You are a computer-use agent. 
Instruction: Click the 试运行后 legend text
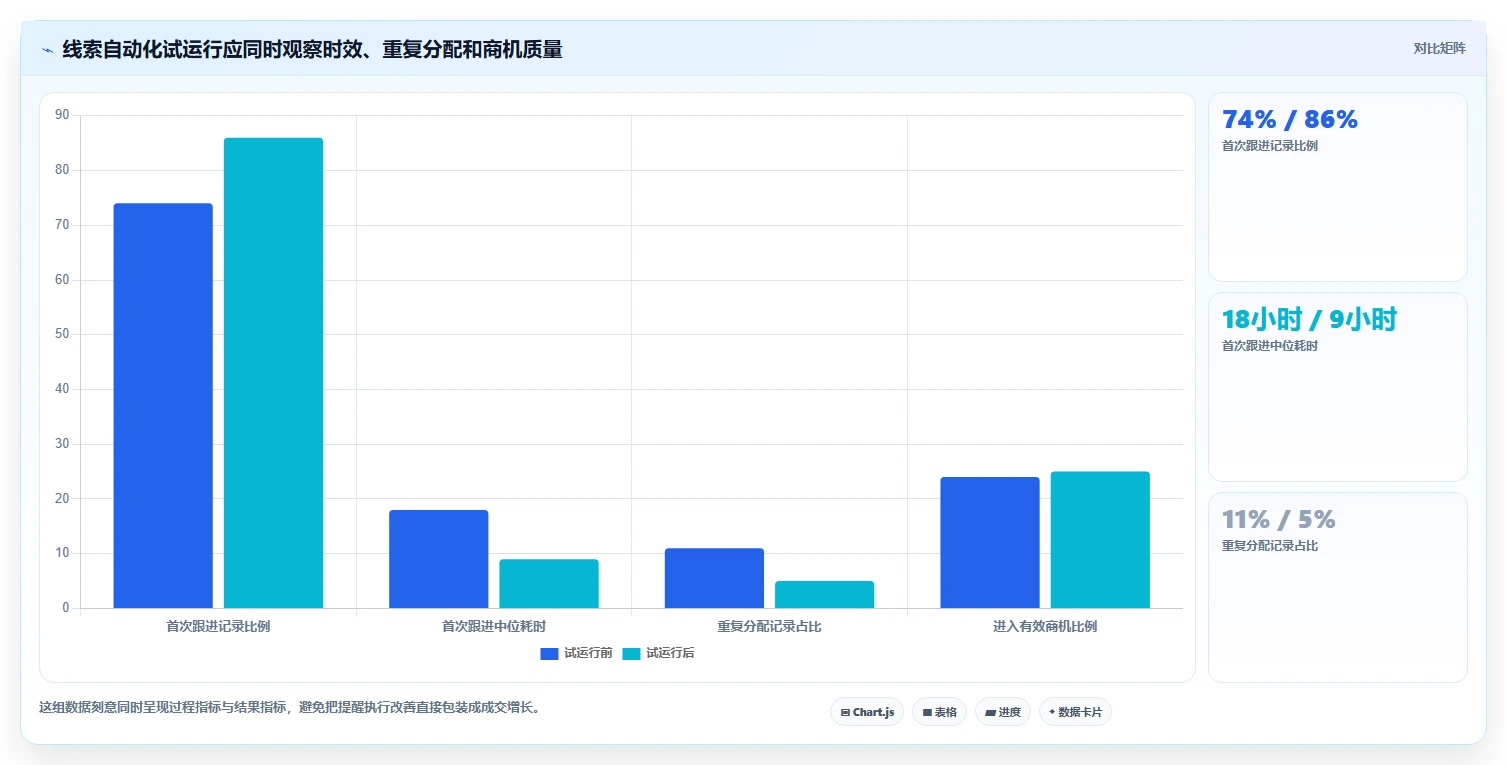(670, 654)
